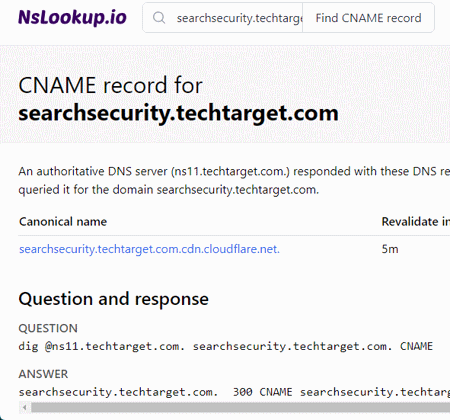Click the CNAME record for title text
Viewport: 450px width, 420px height.
coord(110,85)
